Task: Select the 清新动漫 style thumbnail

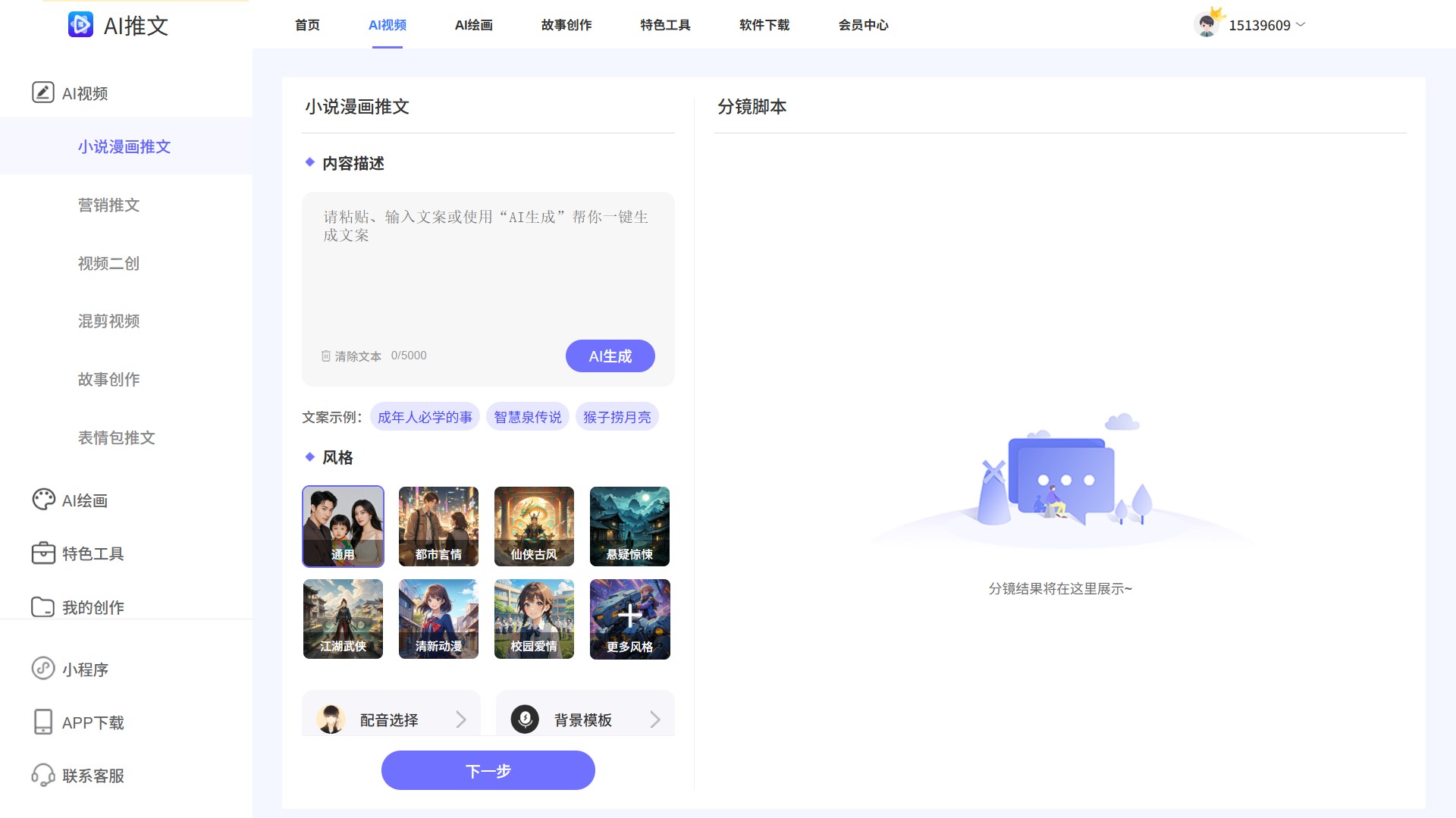Action: click(x=438, y=619)
